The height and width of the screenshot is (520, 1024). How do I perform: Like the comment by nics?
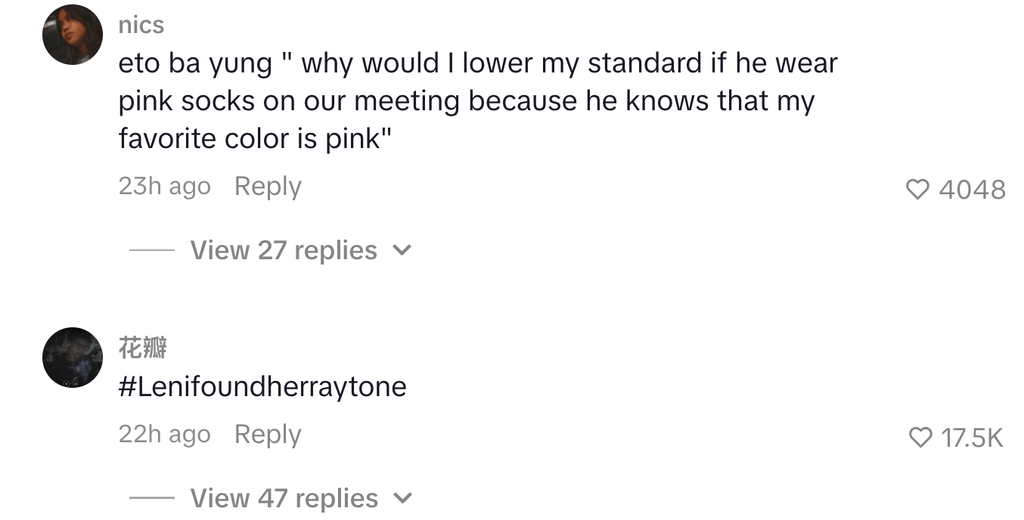917,189
